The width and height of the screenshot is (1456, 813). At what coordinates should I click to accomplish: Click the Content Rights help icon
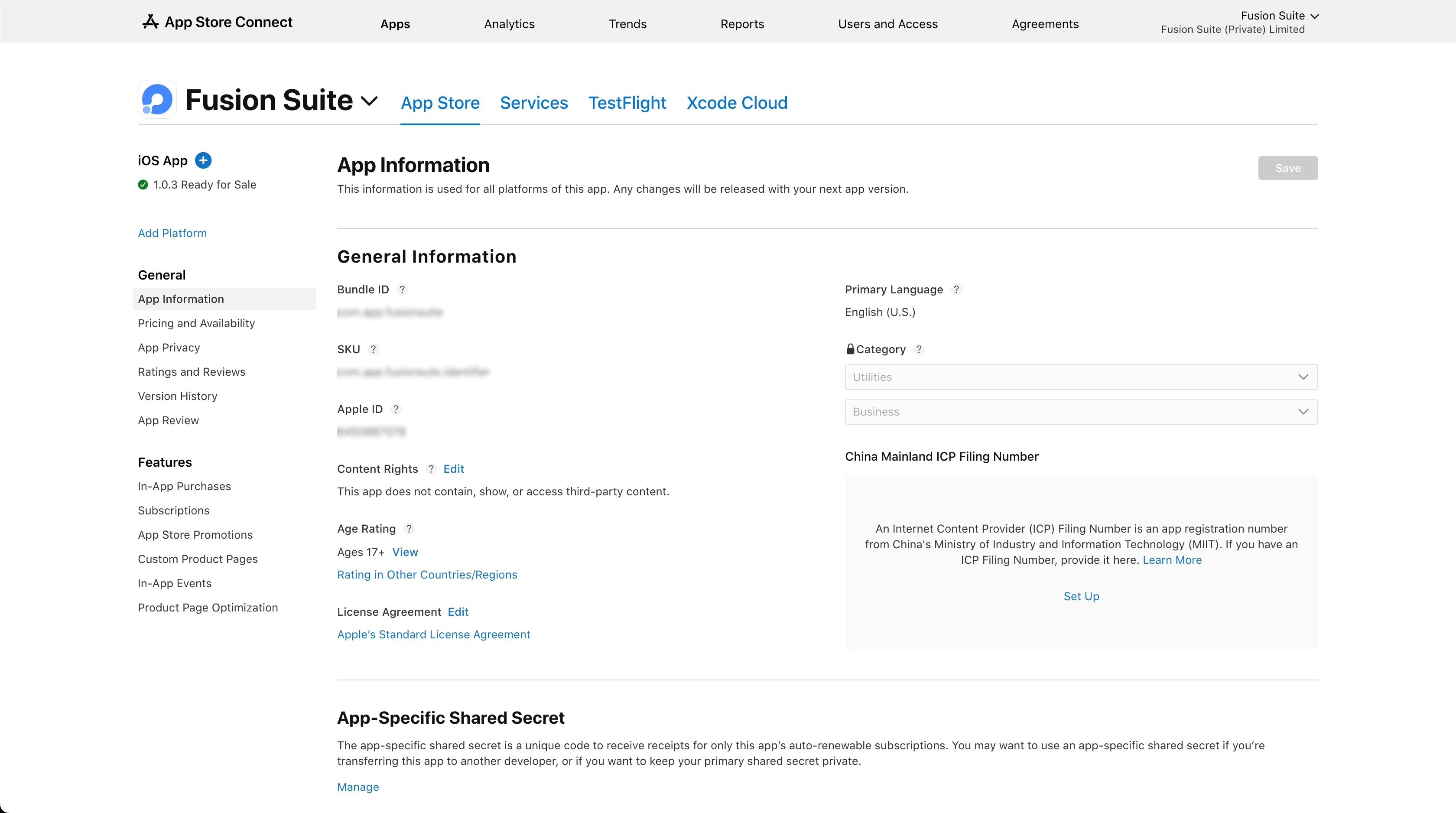tap(431, 469)
